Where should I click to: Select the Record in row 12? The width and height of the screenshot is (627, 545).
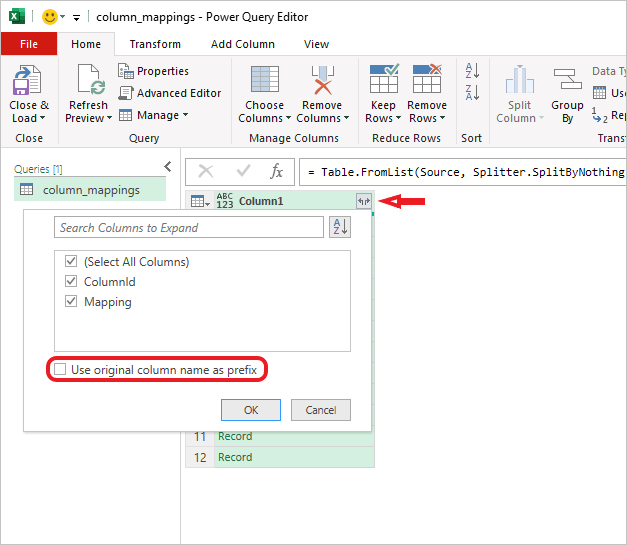coord(235,457)
